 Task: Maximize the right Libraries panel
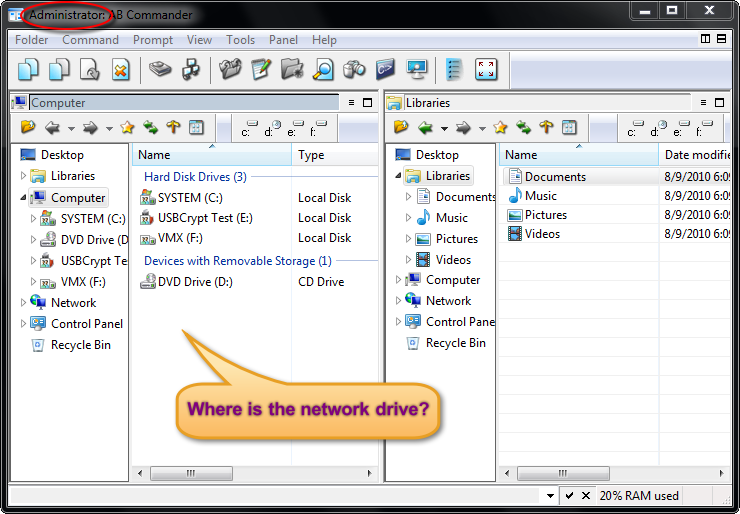(x=720, y=102)
